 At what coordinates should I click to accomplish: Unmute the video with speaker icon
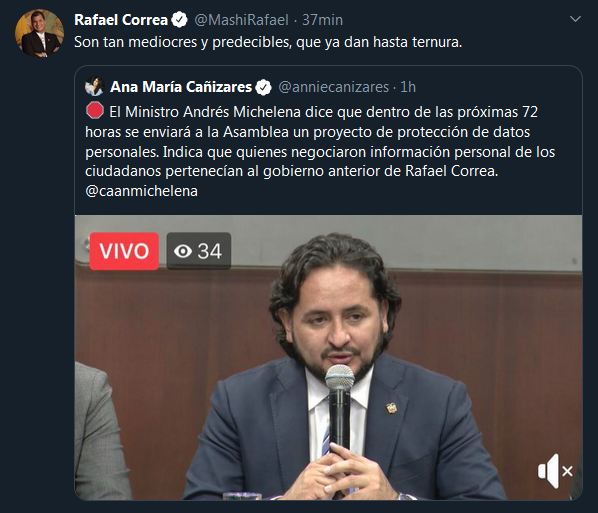point(555,471)
